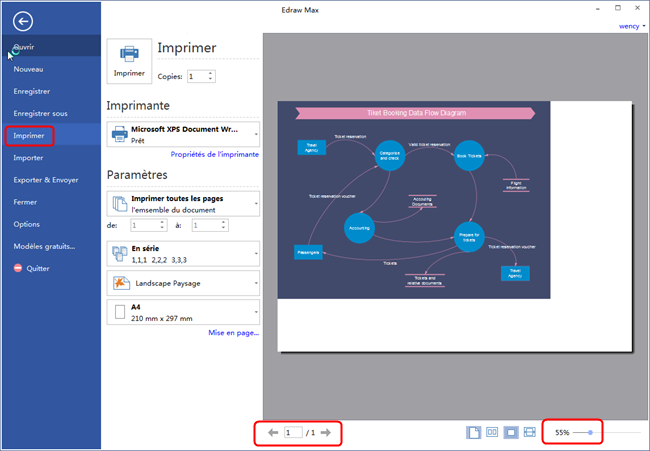650x451 pixels.
Task: Click the diagram print preview page
Action: click(x=455, y=226)
